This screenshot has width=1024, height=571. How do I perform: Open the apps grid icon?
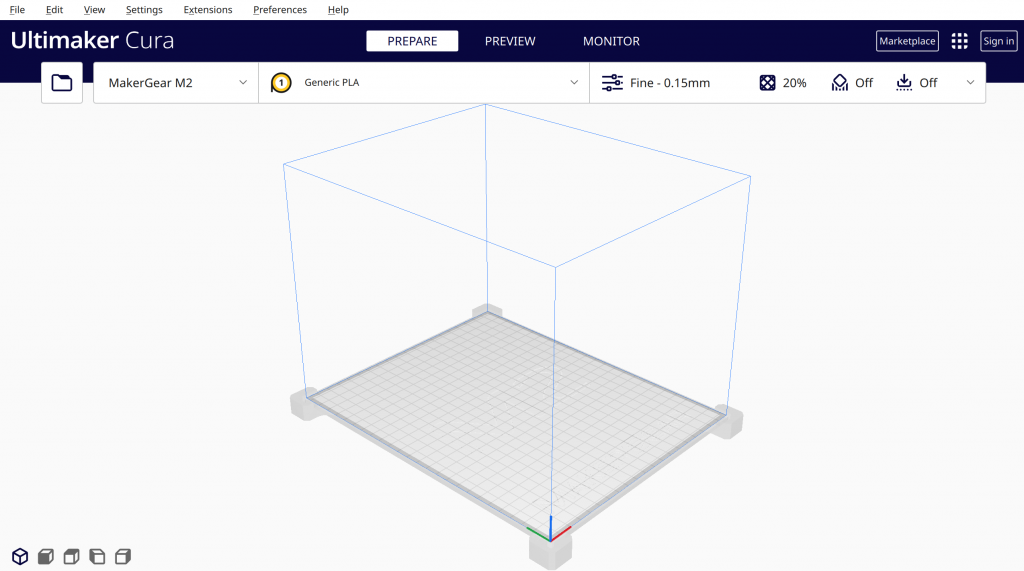(x=959, y=41)
